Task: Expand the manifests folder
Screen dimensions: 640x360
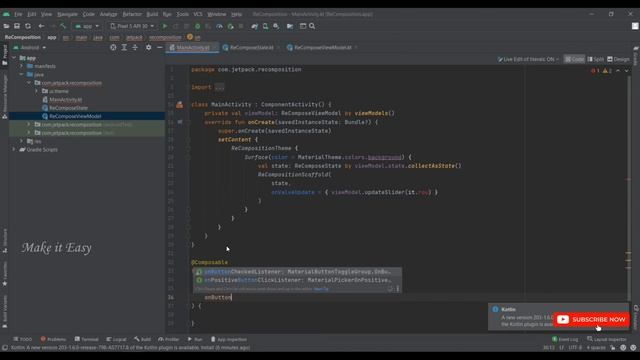Action: click(22, 66)
